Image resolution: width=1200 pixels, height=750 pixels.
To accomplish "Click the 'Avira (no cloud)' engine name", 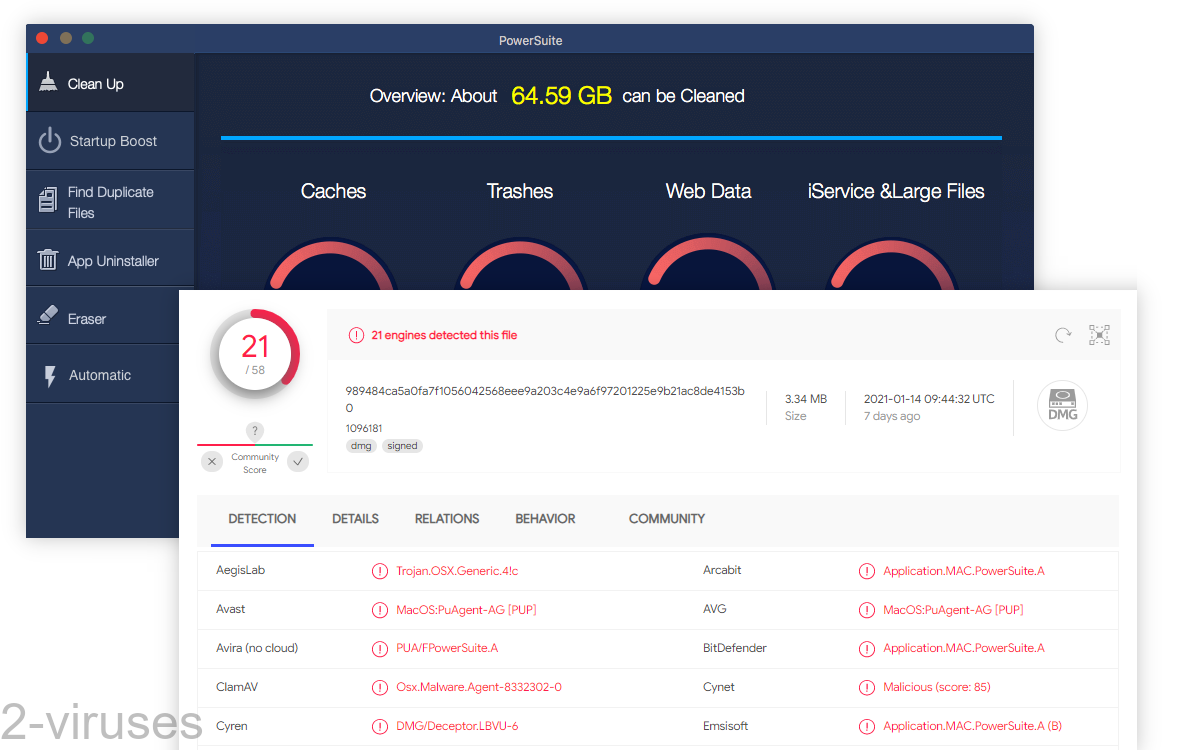I will 257,648.
